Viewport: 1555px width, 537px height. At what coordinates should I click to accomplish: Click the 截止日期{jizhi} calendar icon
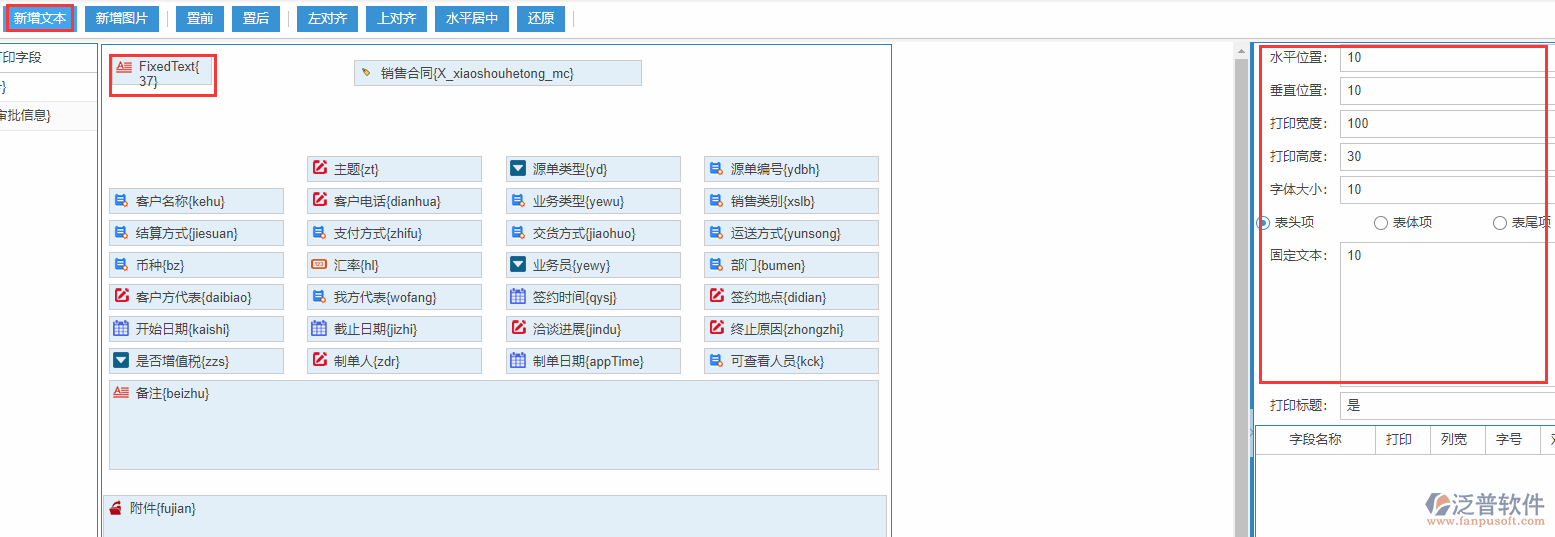(x=319, y=329)
